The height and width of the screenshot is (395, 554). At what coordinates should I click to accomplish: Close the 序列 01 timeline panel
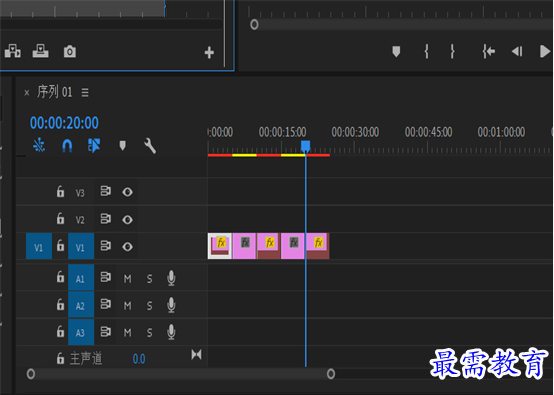pyautogui.click(x=26, y=93)
